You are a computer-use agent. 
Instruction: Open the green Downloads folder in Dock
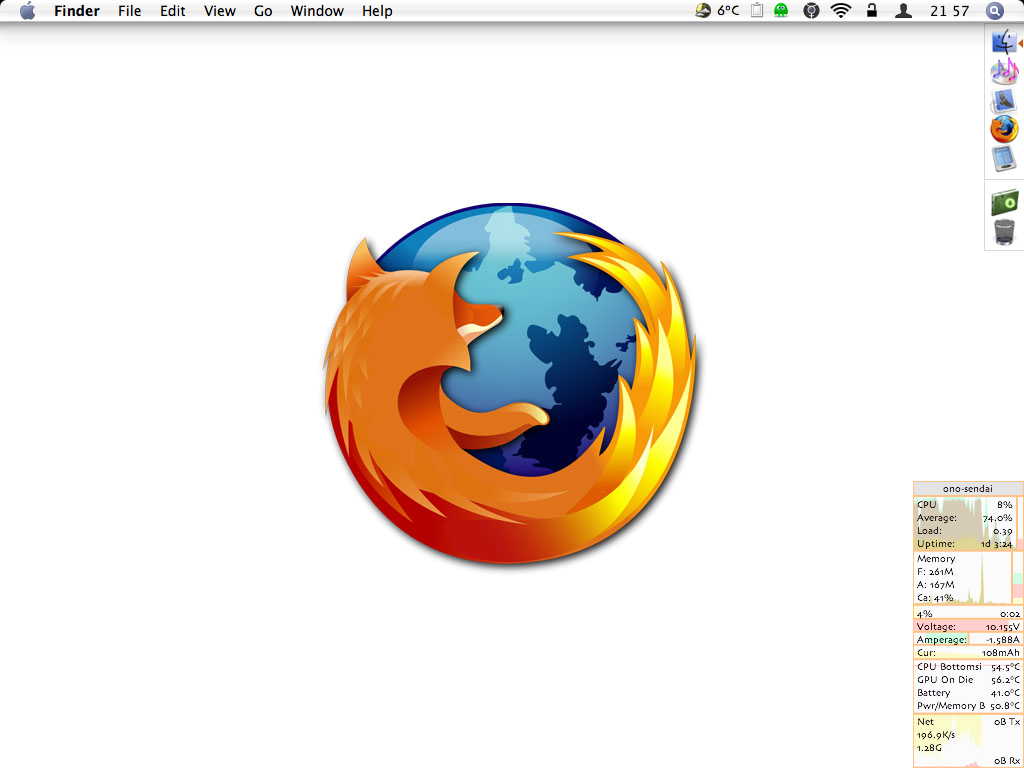1004,203
